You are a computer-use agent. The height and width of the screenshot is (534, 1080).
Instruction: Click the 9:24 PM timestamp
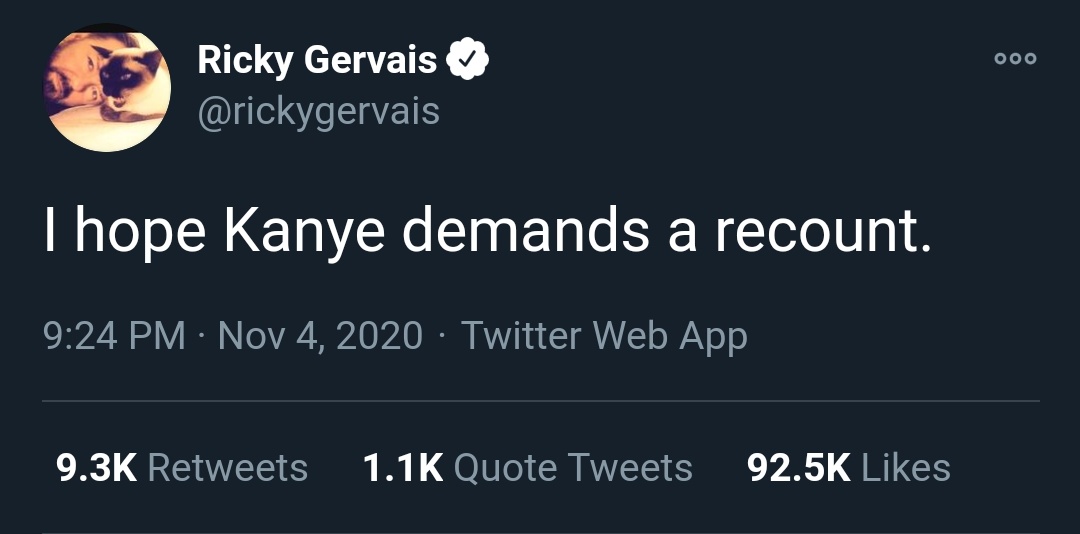click(x=115, y=336)
